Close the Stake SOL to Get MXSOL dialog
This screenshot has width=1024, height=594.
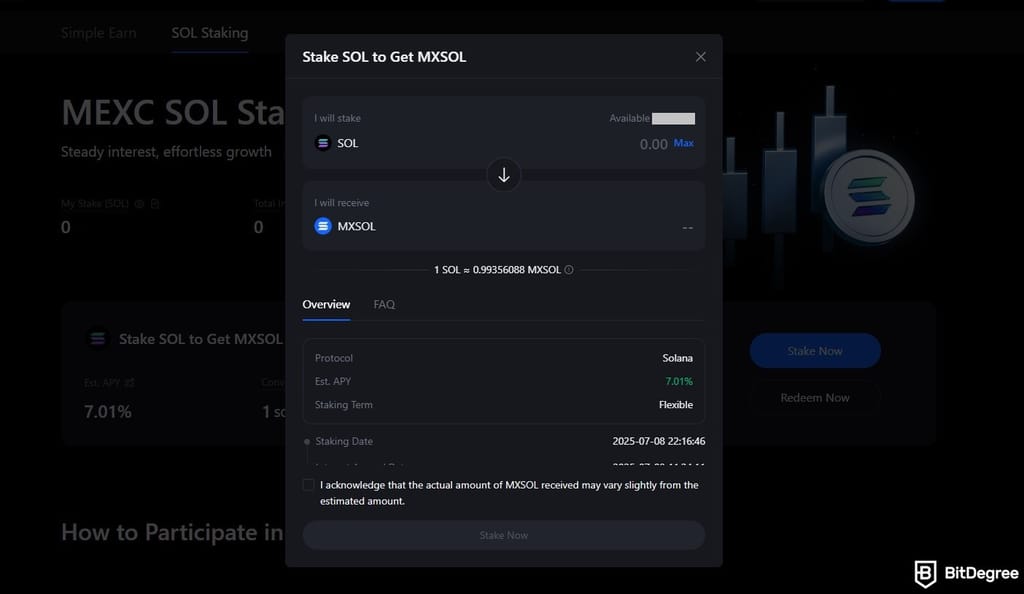[700, 57]
